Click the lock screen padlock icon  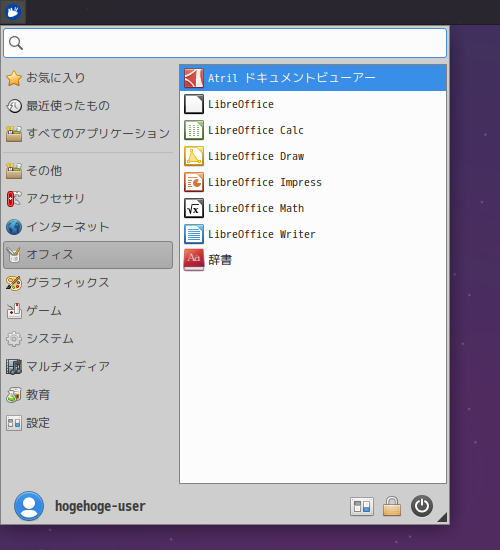coord(392,506)
